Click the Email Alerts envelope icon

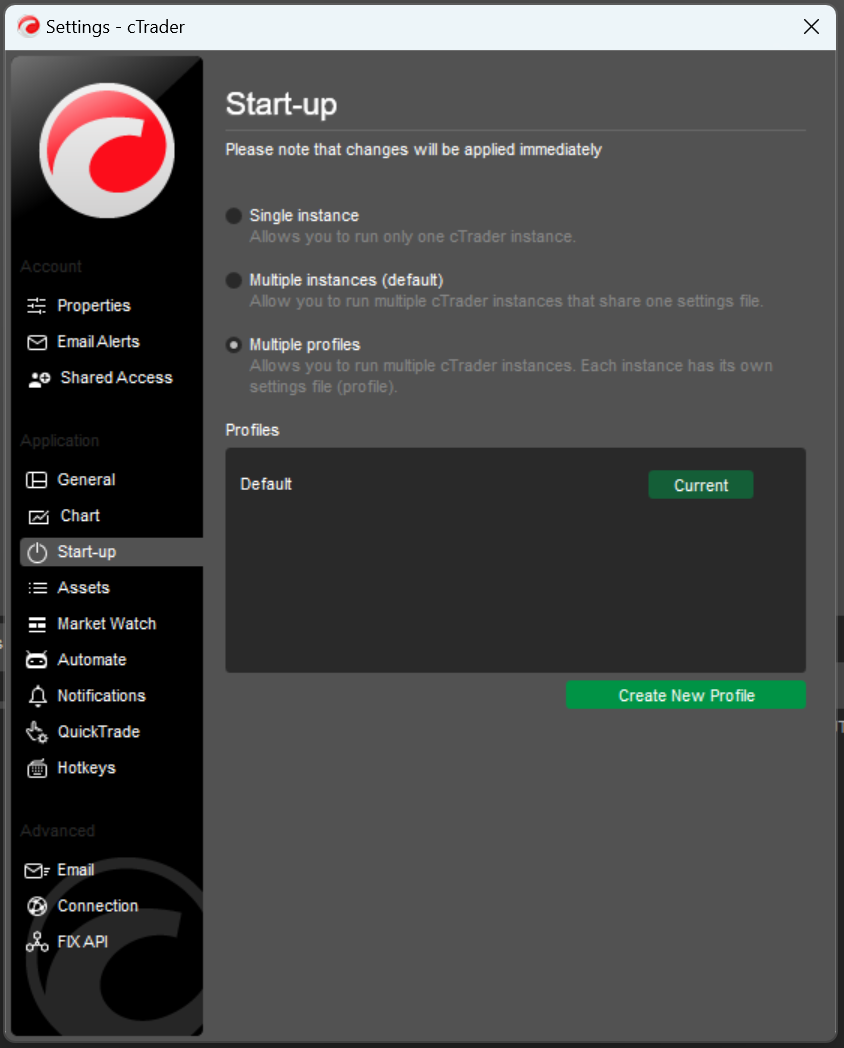(x=37, y=342)
